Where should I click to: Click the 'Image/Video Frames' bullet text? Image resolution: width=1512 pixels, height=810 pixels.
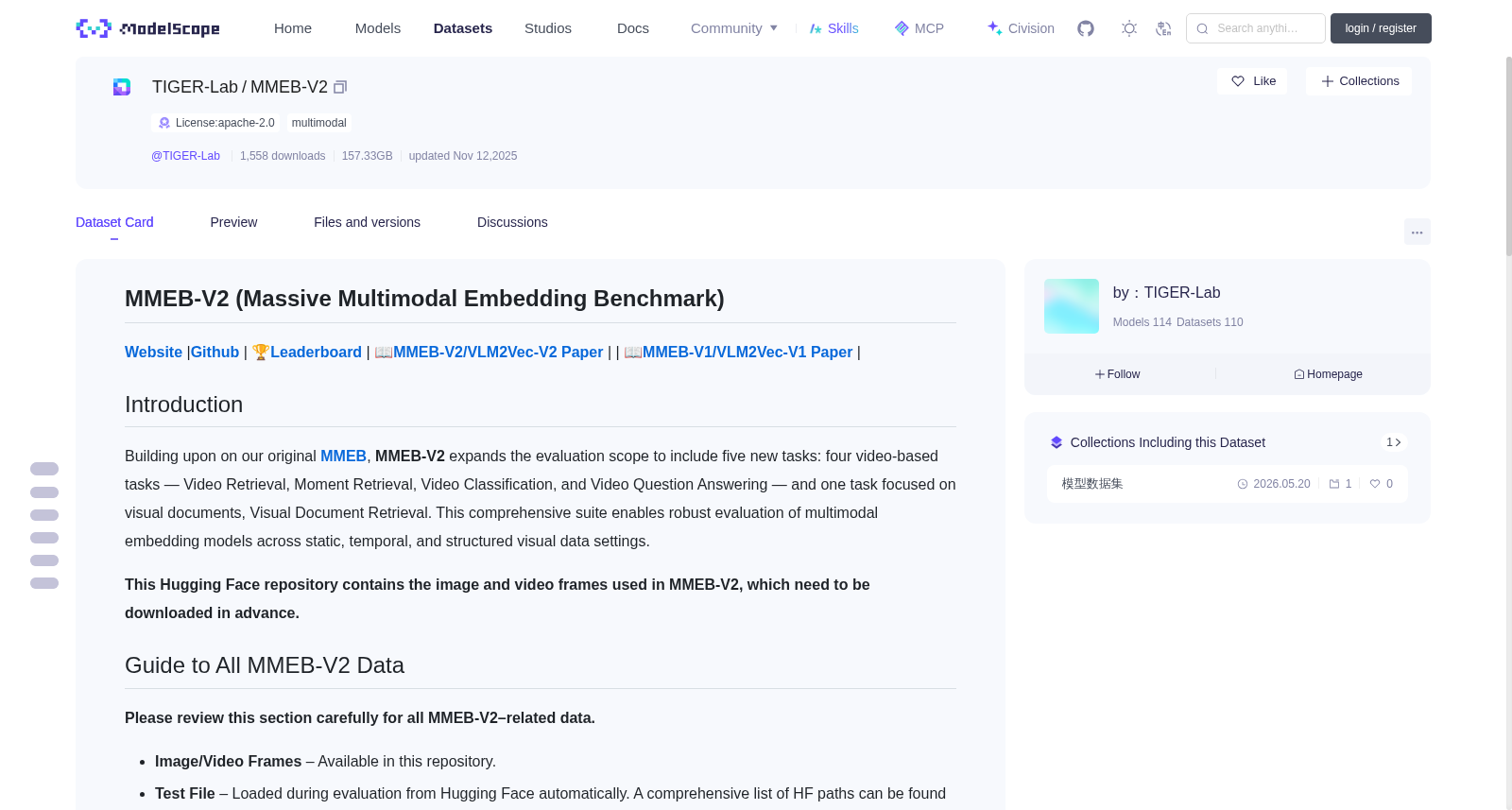point(228,762)
